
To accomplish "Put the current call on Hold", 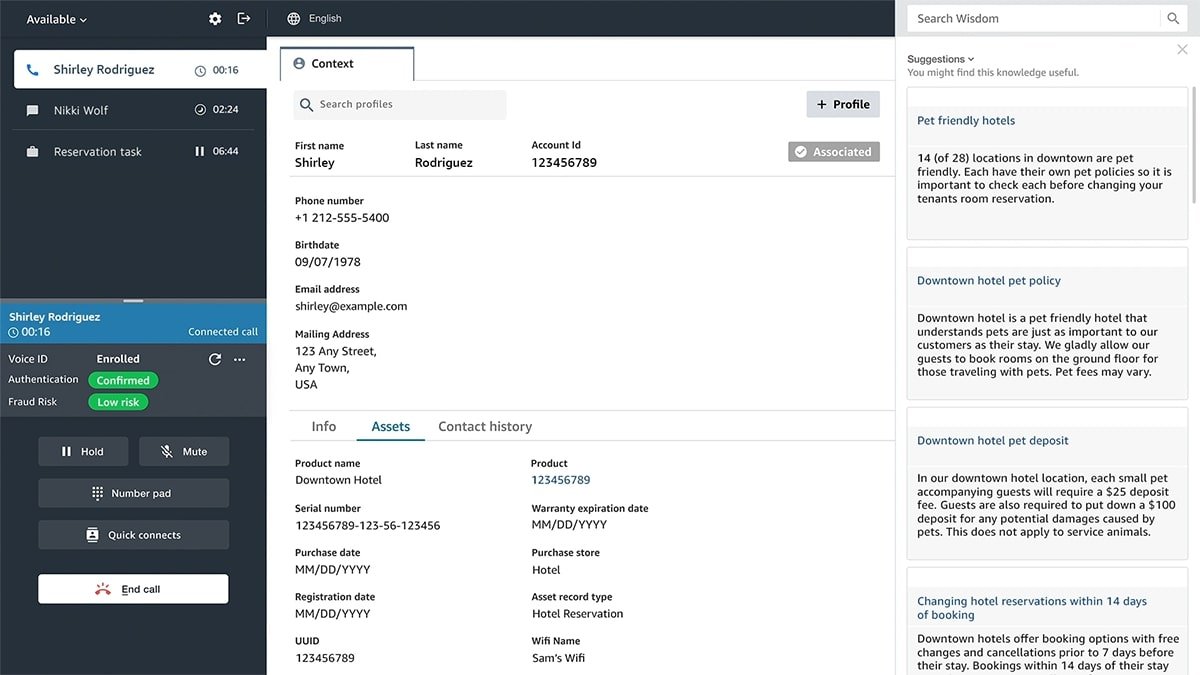I will coord(83,451).
